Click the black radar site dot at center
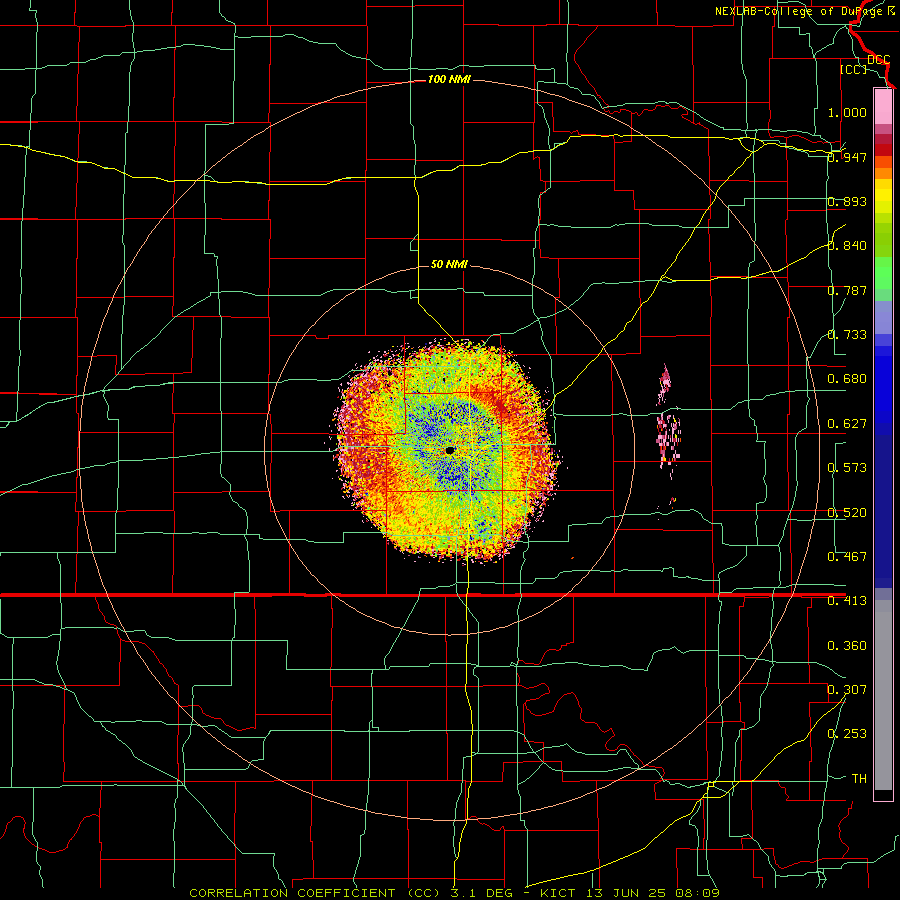This screenshot has width=900, height=900. 450,451
